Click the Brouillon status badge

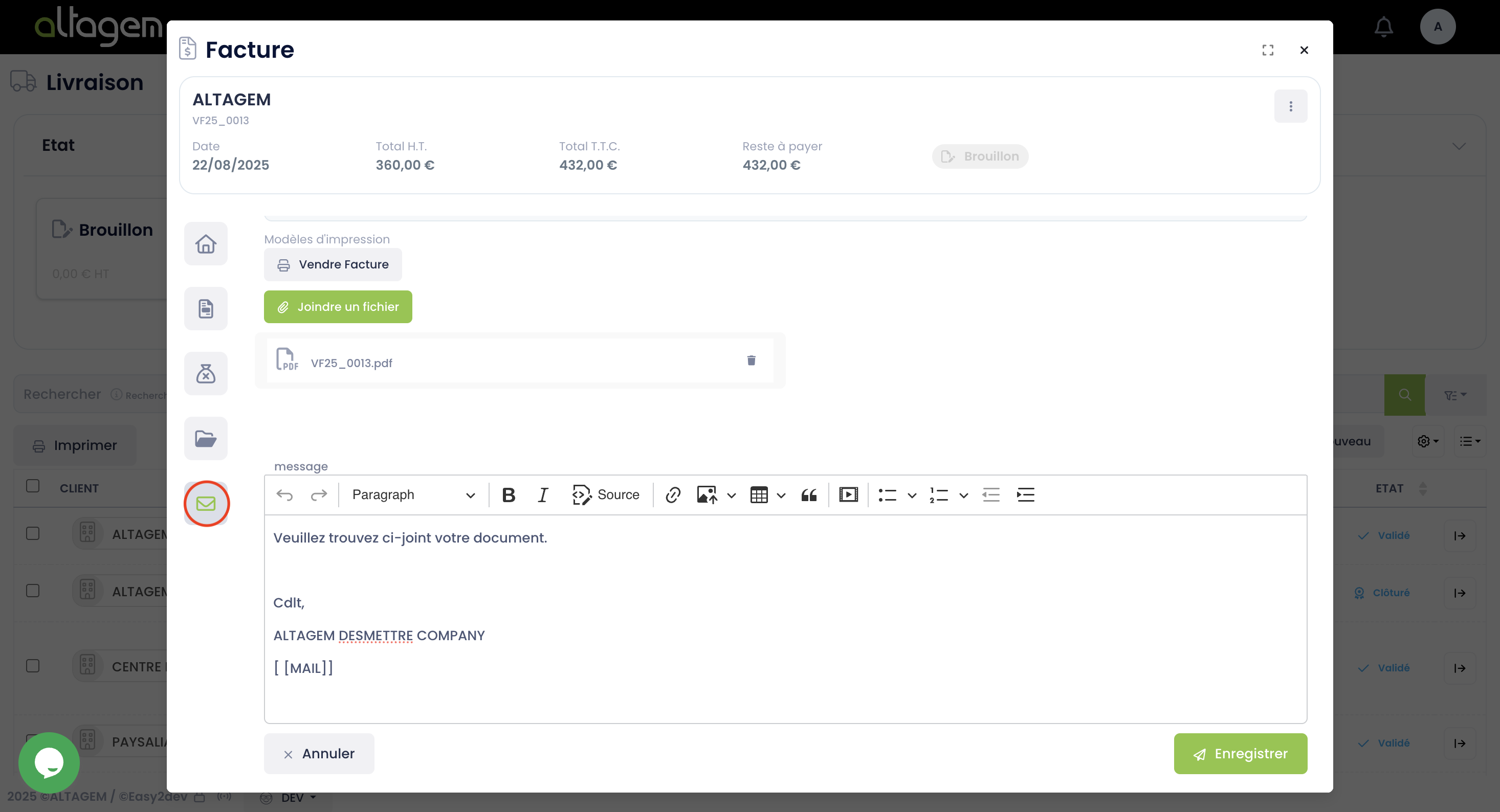980,156
